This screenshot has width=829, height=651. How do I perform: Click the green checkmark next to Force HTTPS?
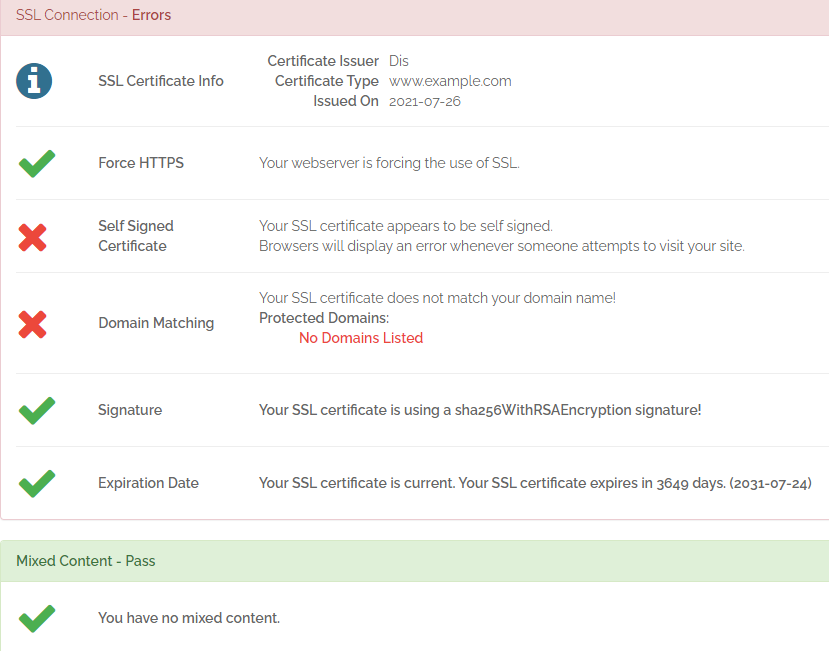point(37,163)
